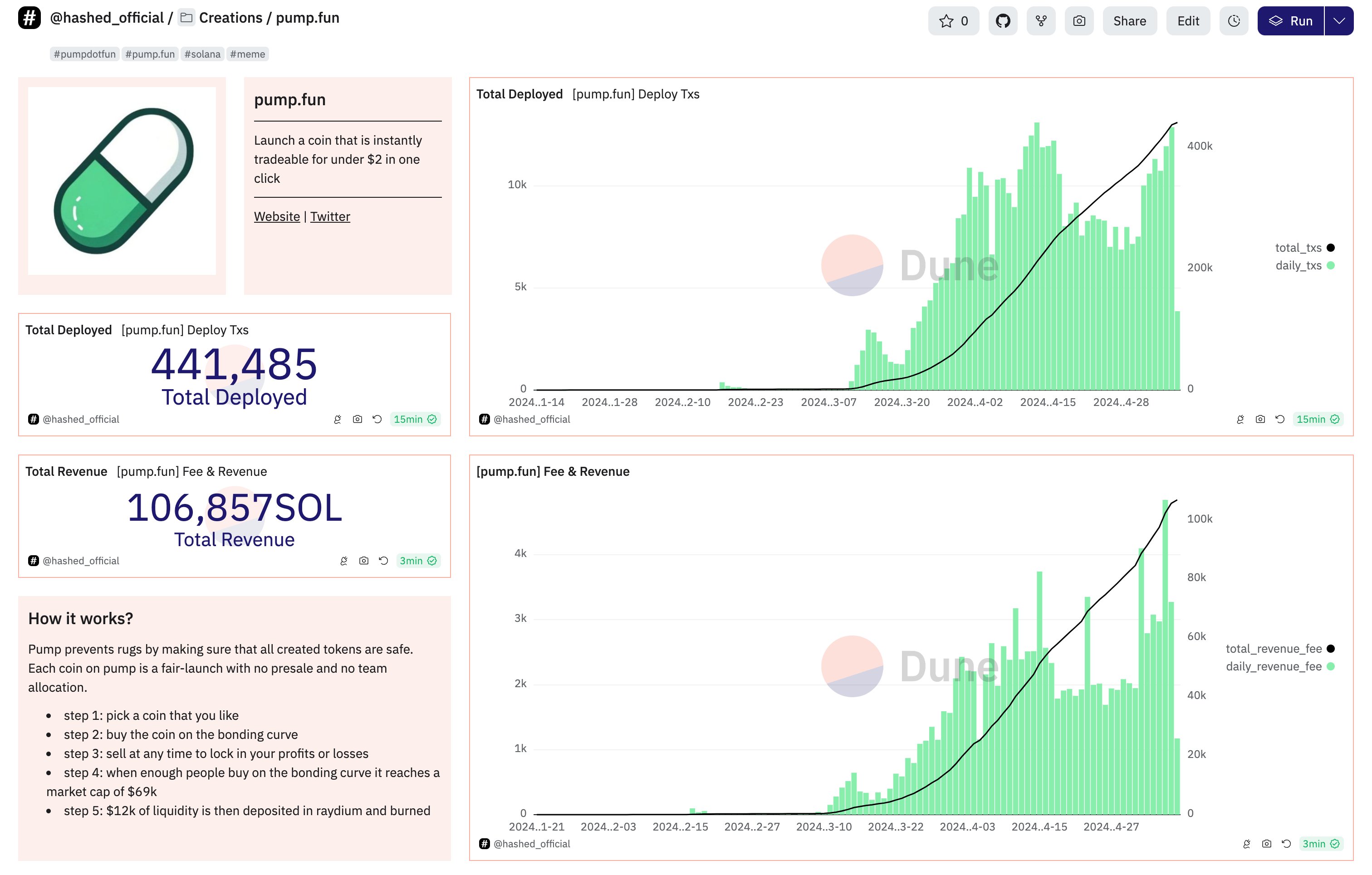1372x875 pixels.
Task: Select the #solana tag
Action: pos(202,54)
